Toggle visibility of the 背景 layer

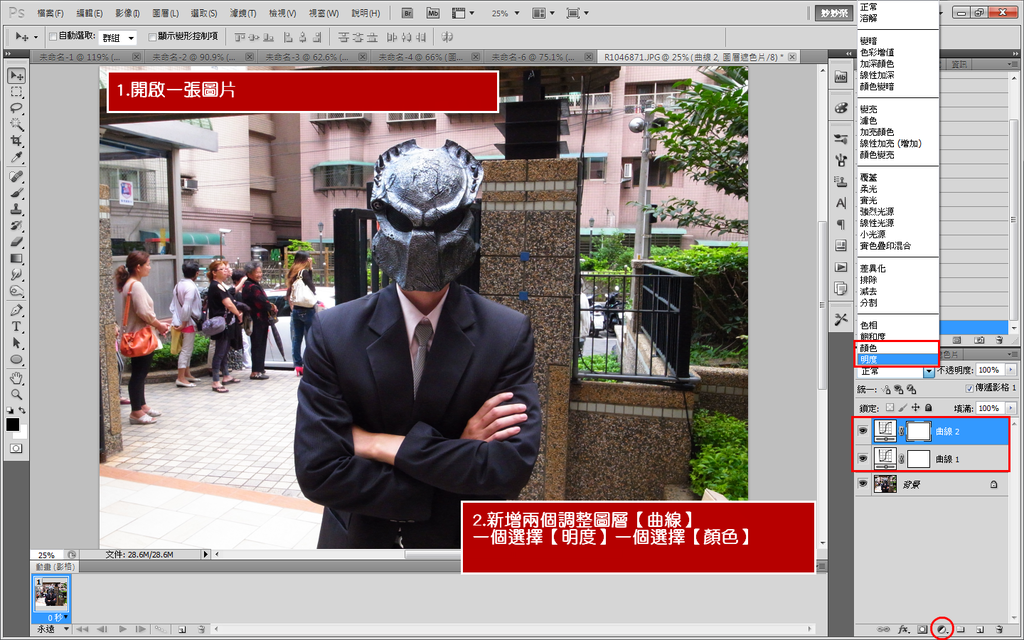pyautogui.click(x=863, y=484)
